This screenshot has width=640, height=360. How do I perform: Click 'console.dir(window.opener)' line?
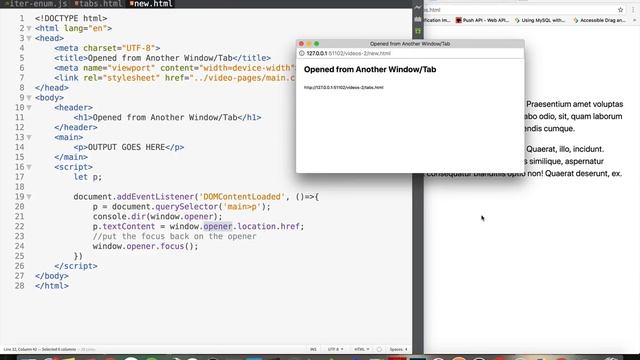coord(158,217)
